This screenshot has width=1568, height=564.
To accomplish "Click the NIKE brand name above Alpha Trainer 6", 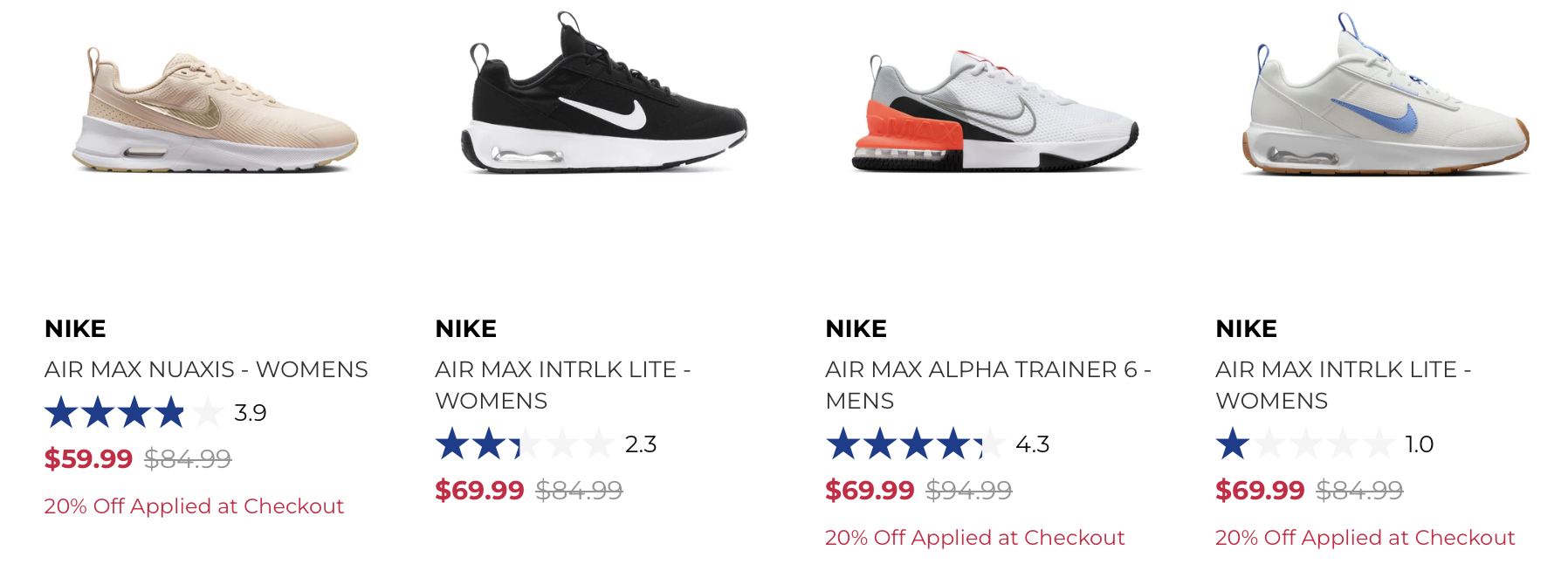I will 856,328.
